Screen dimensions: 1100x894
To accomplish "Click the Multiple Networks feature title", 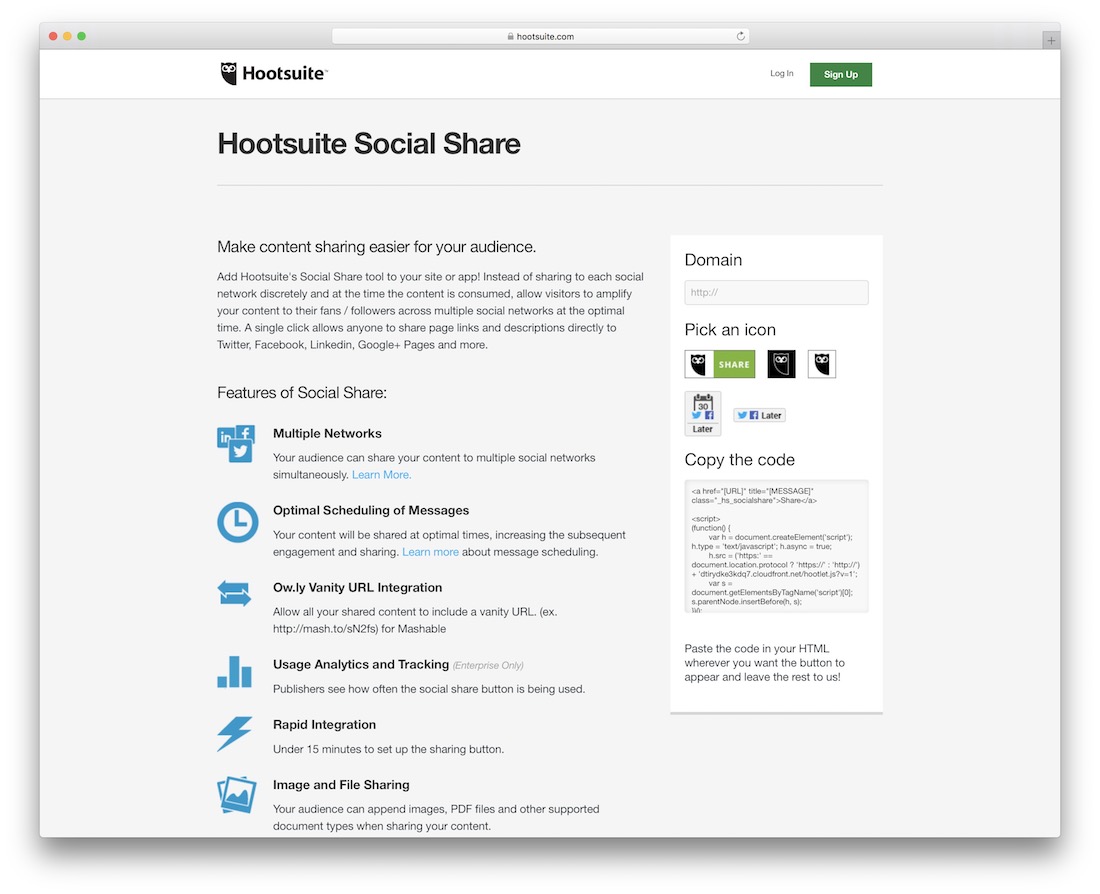I will pyautogui.click(x=327, y=434).
